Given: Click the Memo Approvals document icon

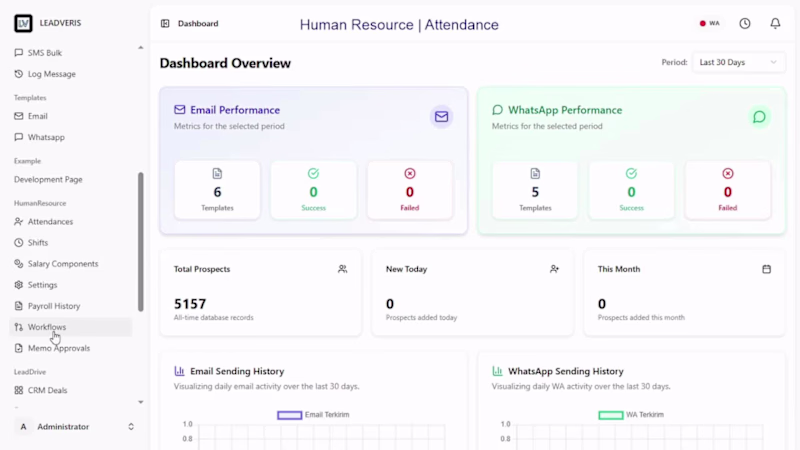Looking at the screenshot, I should (x=18, y=348).
